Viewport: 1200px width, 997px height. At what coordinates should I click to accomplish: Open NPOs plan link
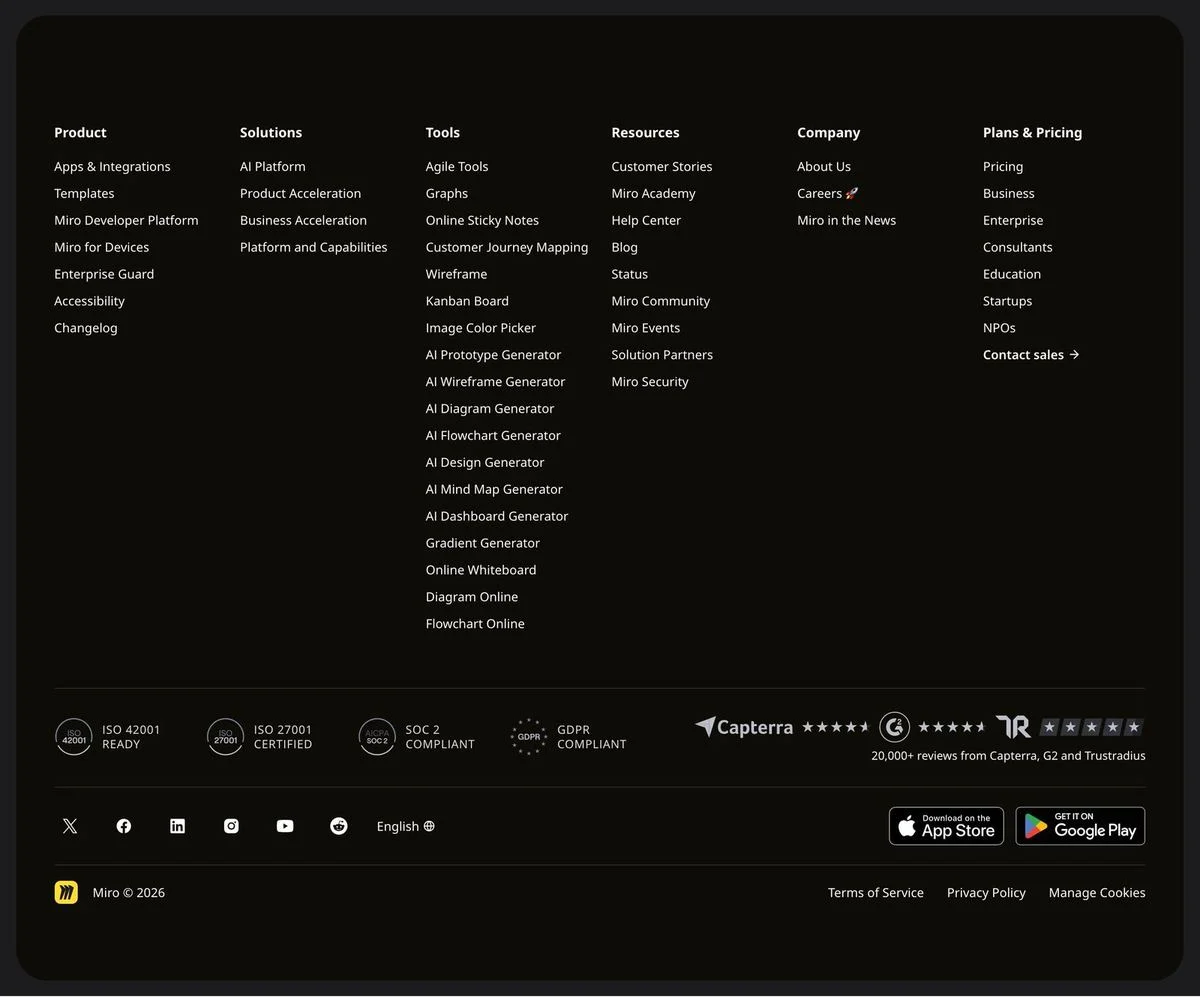tap(999, 328)
